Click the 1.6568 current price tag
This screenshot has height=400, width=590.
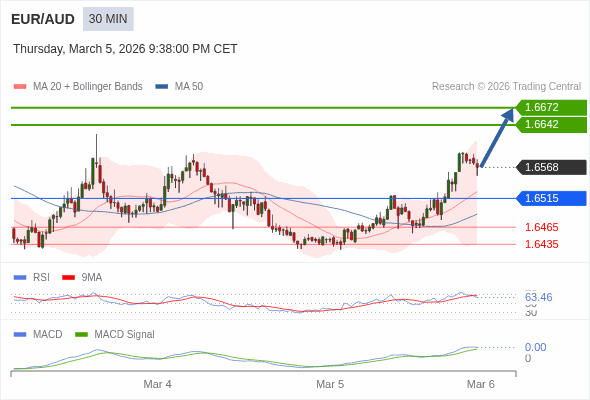click(x=551, y=167)
